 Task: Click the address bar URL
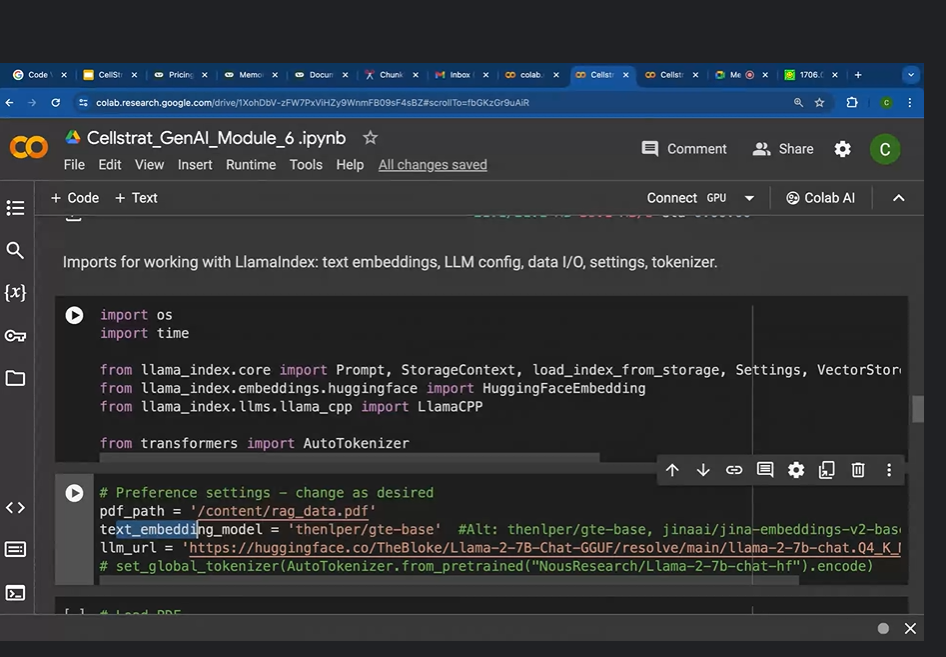[x=313, y=103]
